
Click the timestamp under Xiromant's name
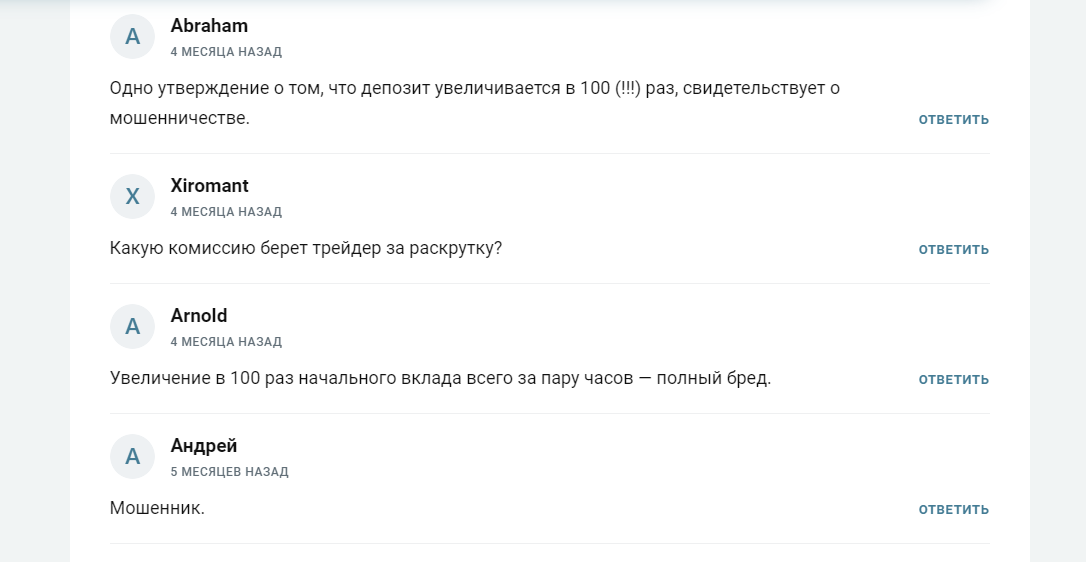tap(226, 212)
